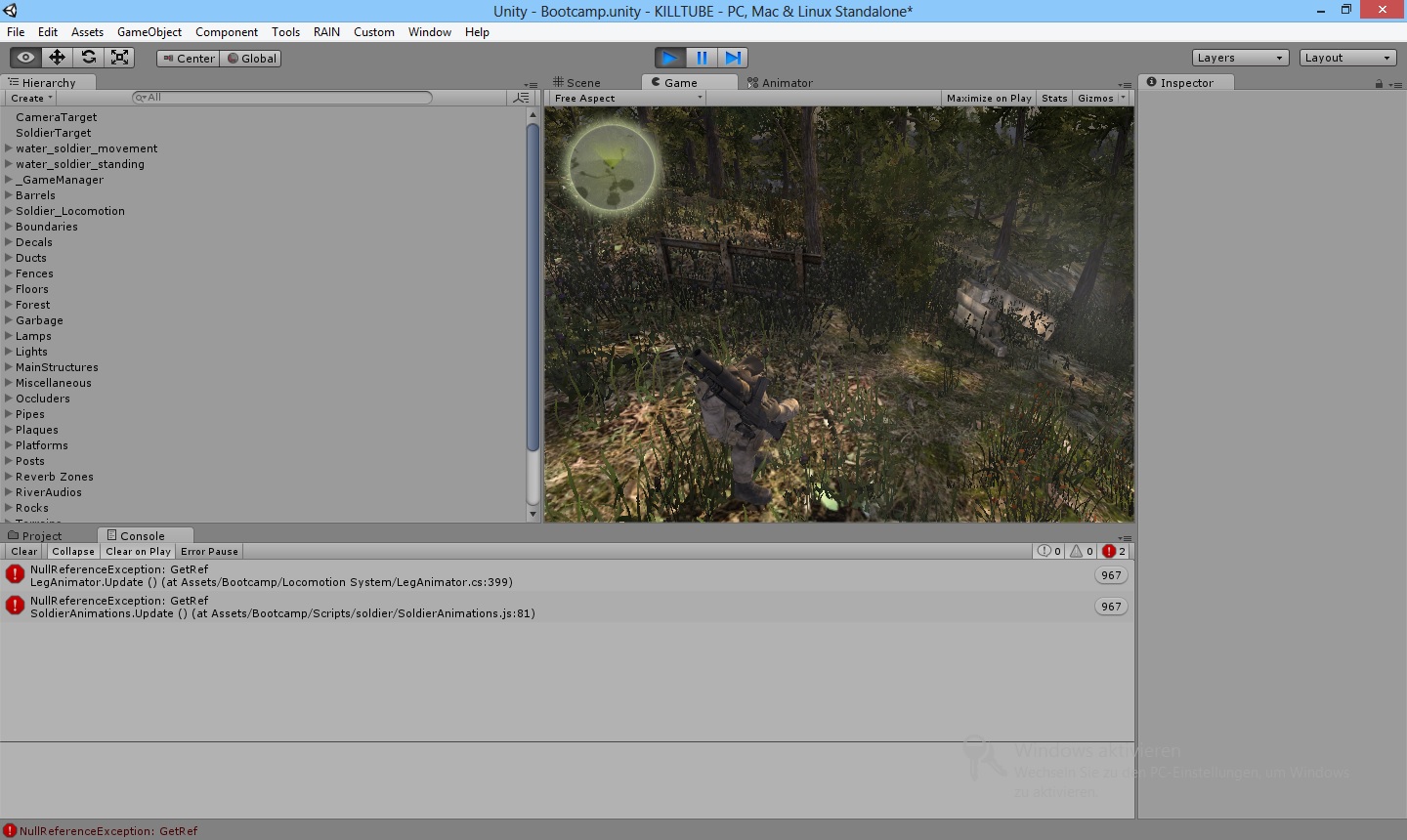Open the Layers dropdown
This screenshot has width=1407, height=840.
pyautogui.click(x=1240, y=58)
